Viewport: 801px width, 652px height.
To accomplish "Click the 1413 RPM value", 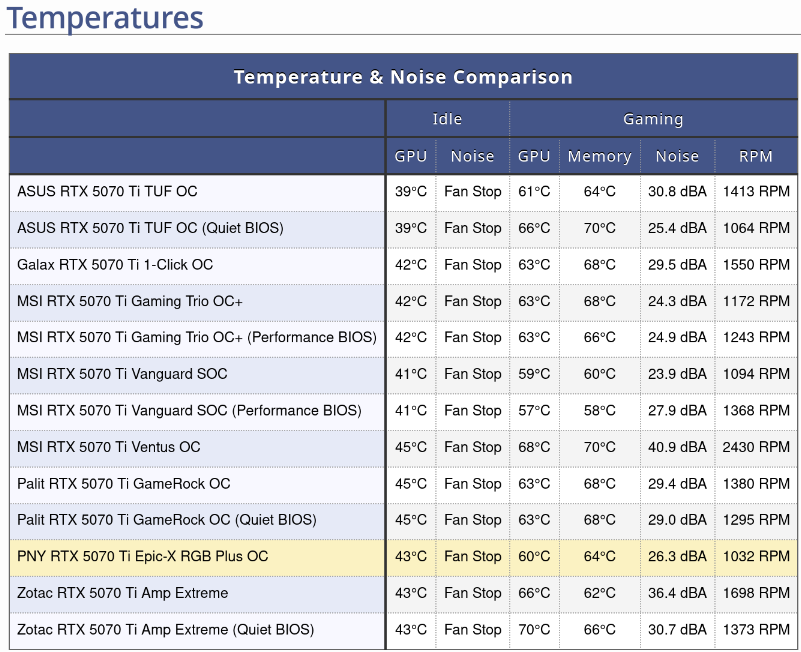I will [756, 192].
